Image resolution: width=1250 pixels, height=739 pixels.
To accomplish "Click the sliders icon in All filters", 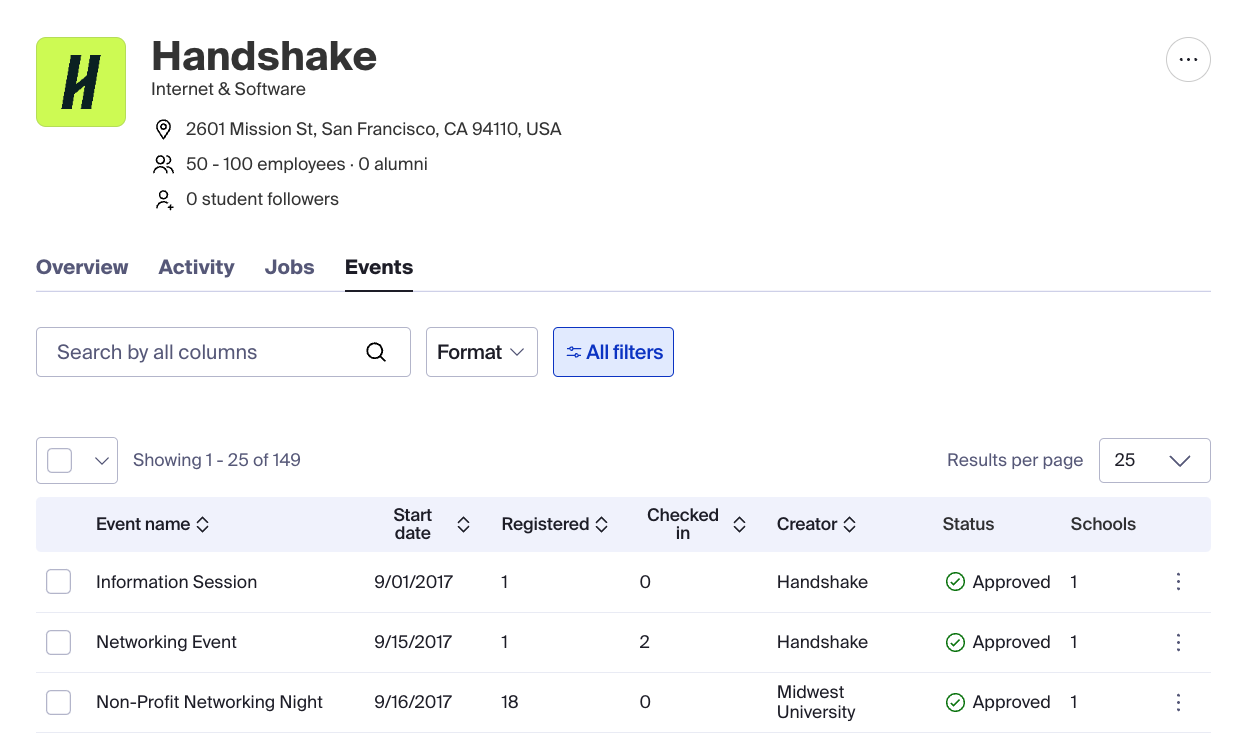I will [574, 352].
